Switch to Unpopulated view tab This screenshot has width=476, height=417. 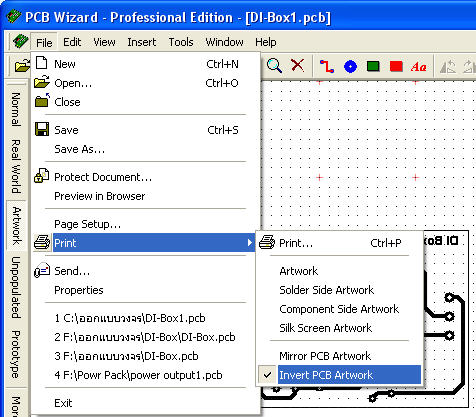16,287
